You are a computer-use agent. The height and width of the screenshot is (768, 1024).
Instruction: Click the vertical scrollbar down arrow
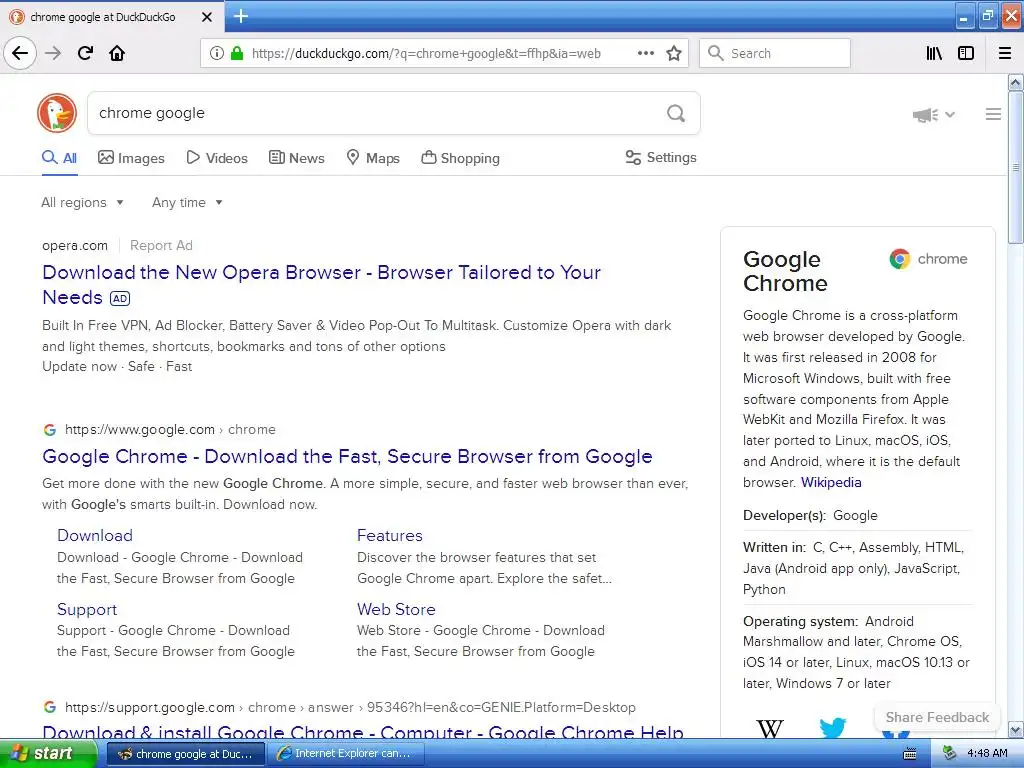tap(1016, 729)
